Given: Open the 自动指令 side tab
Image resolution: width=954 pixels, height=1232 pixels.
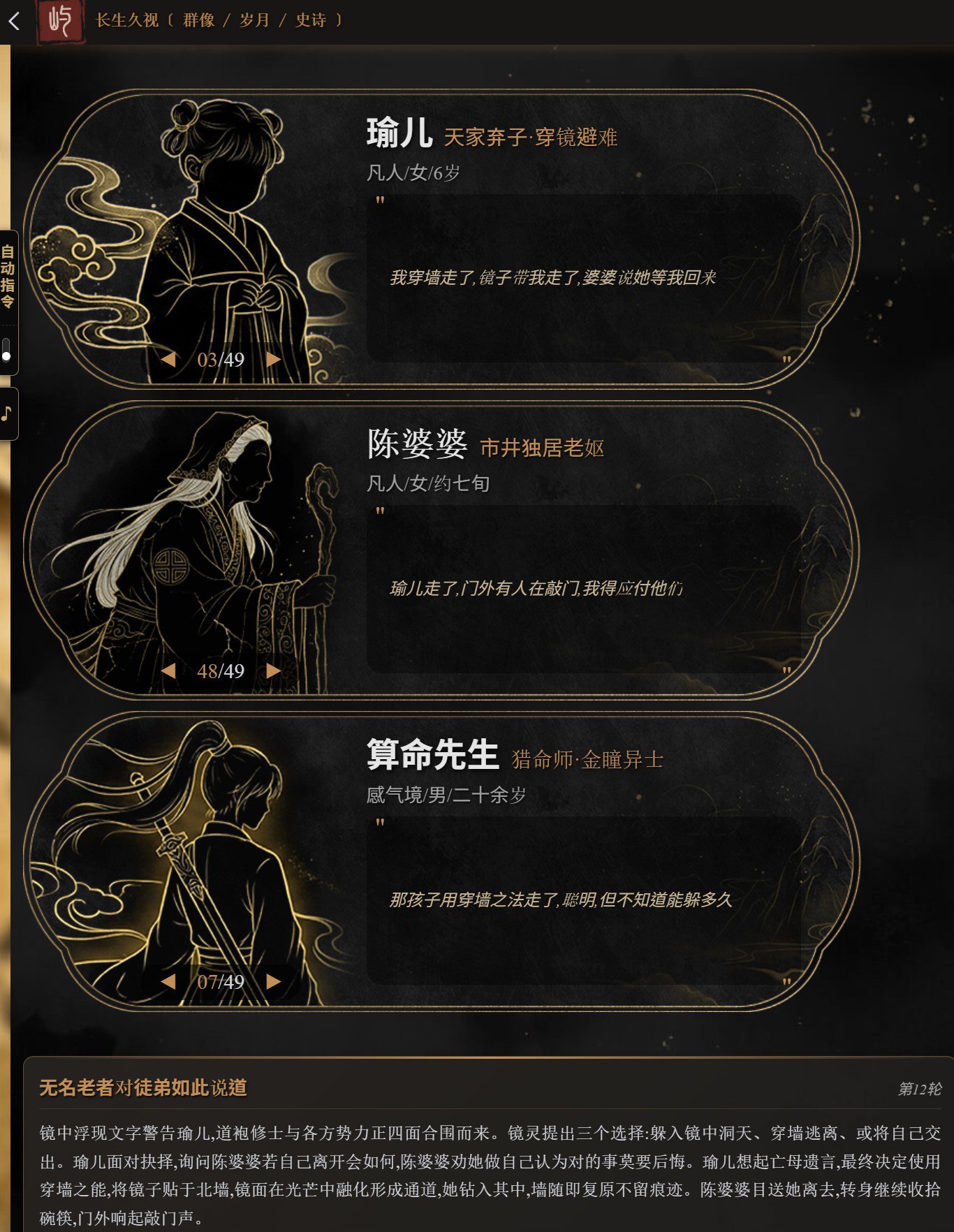Looking at the screenshot, I should click(8, 277).
